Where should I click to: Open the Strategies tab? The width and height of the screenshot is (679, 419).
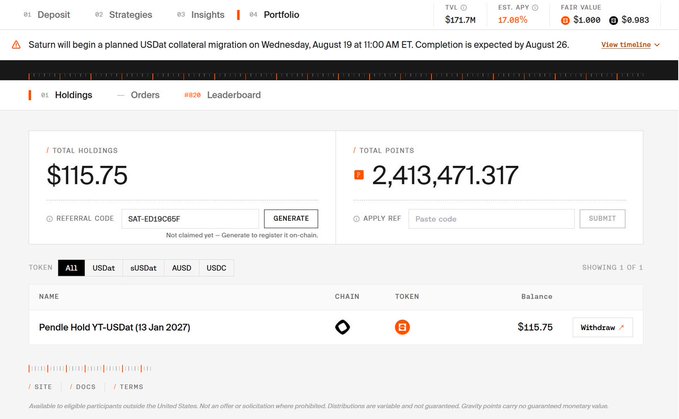pos(124,15)
